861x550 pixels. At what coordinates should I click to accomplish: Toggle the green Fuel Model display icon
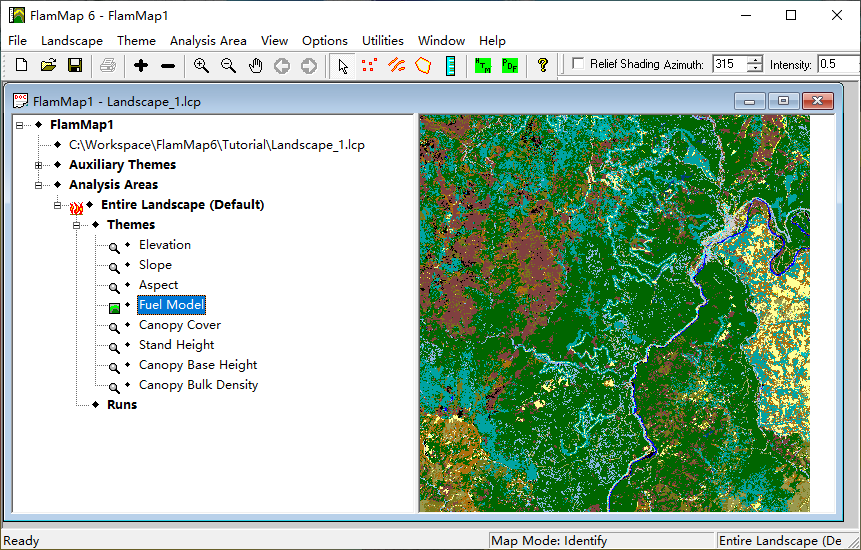tap(115, 306)
